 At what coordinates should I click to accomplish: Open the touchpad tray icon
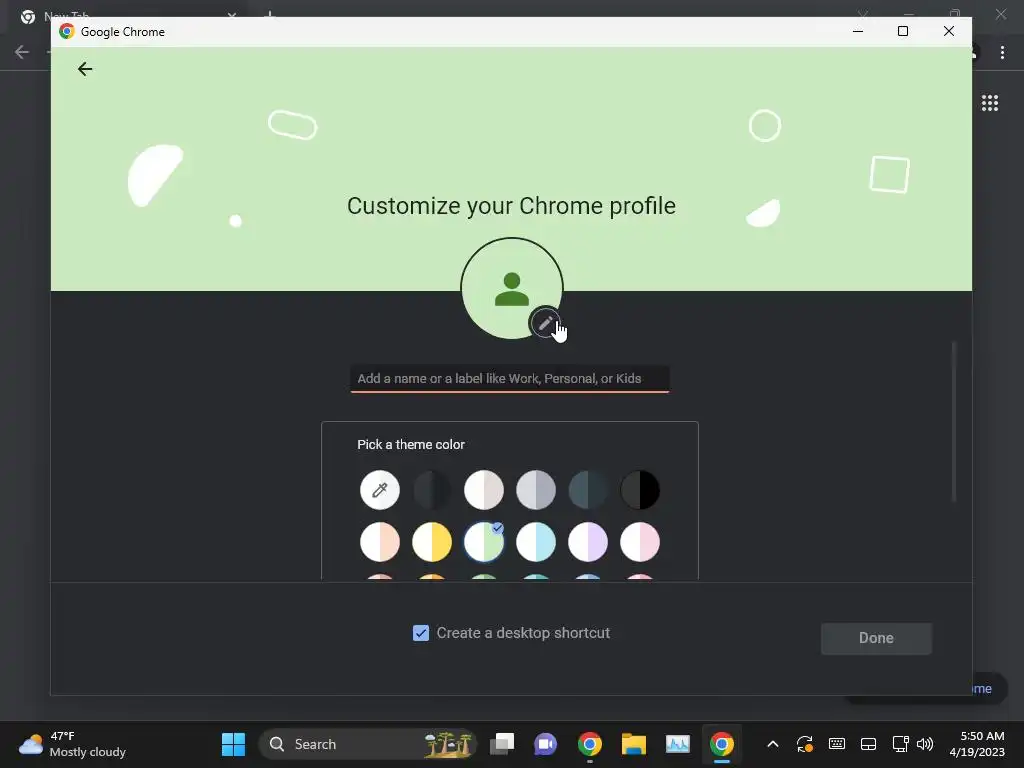click(869, 744)
